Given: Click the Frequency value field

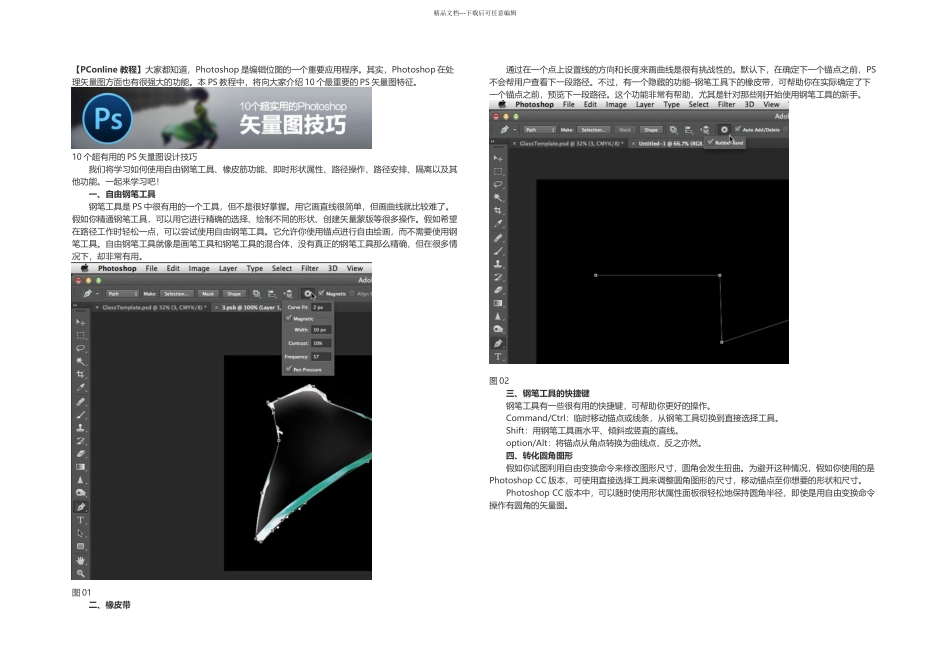Looking at the screenshot, I should pyautogui.click(x=321, y=357).
